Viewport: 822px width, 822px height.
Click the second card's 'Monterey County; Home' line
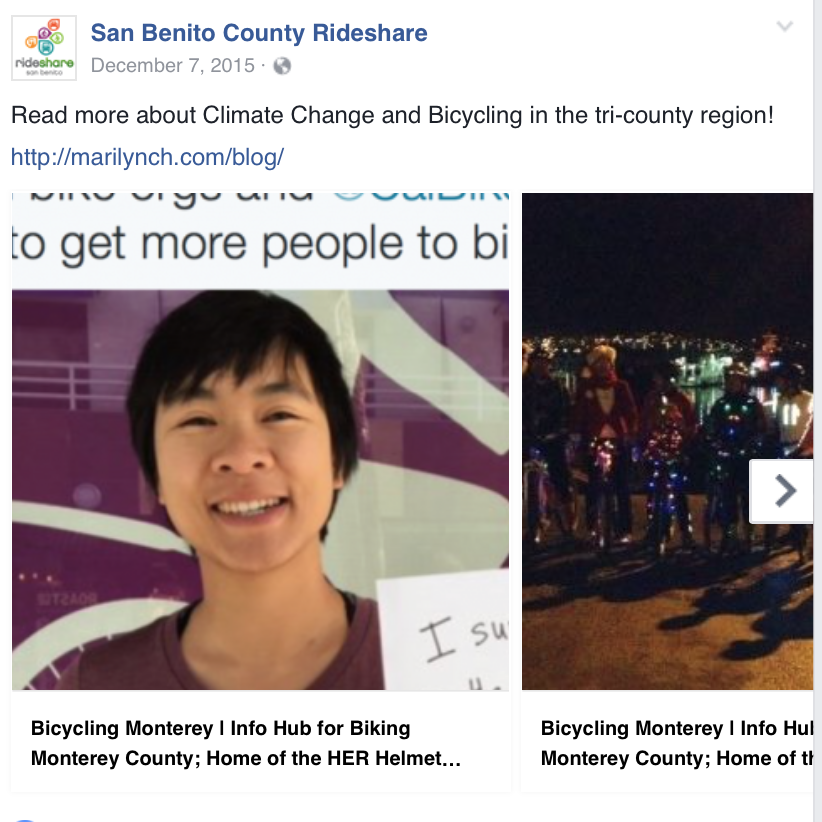[x=677, y=759]
